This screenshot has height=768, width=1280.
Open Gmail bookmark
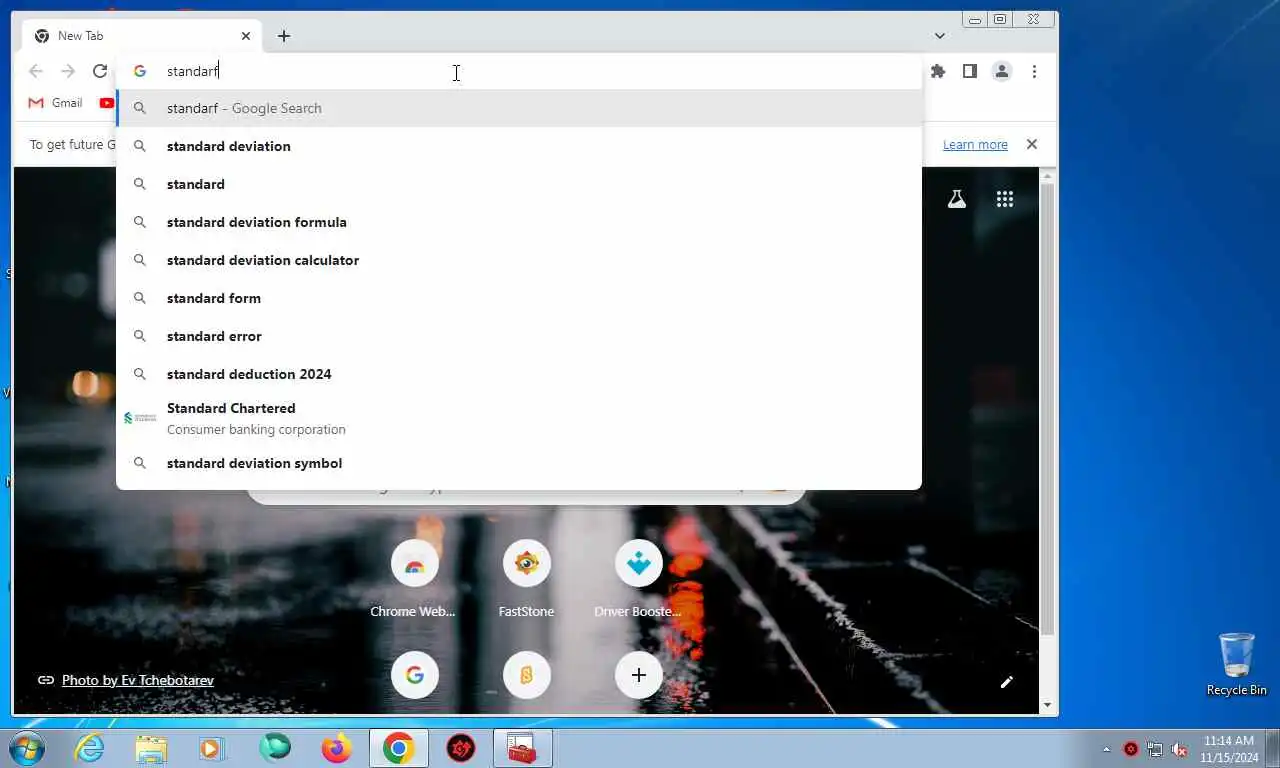pyautogui.click(x=55, y=103)
